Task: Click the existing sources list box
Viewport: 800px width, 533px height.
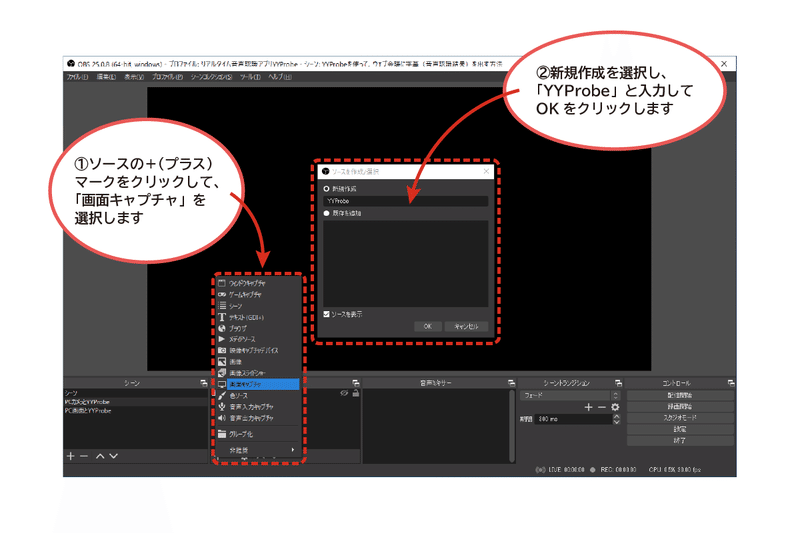Action: (x=406, y=264)
